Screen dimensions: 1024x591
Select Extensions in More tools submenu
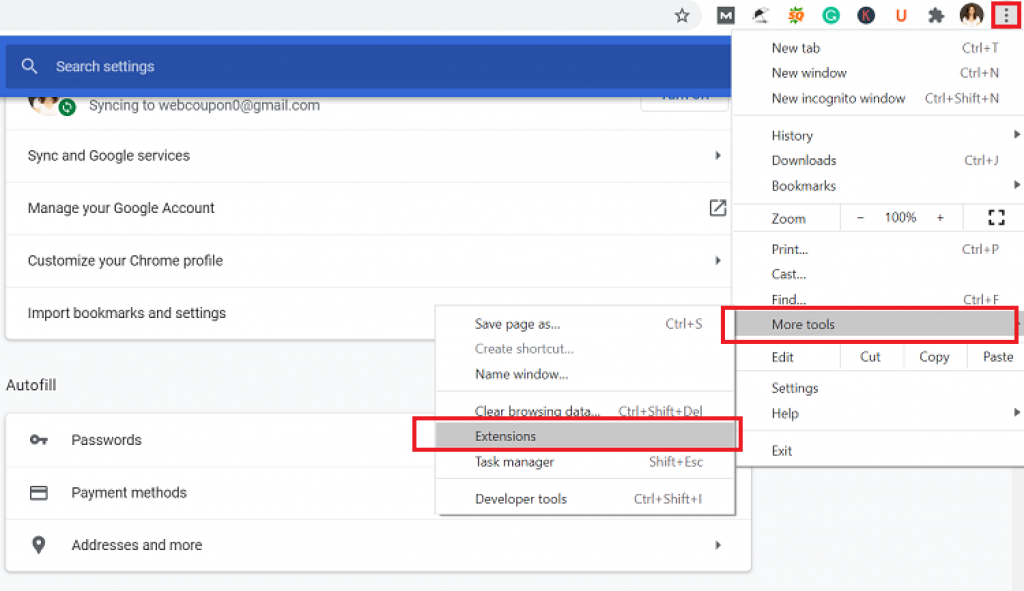pyautogui.click(x=506, y=436)
